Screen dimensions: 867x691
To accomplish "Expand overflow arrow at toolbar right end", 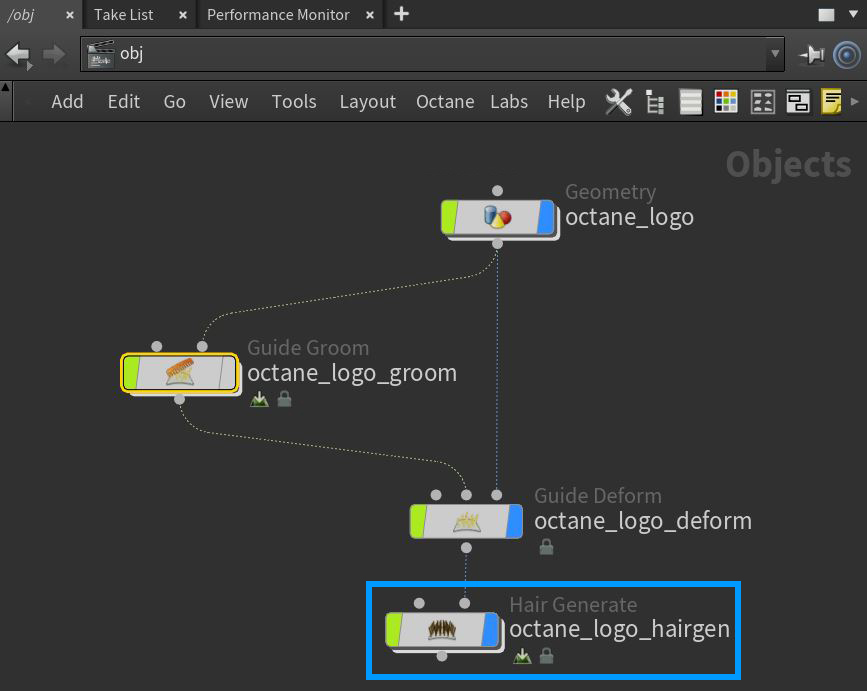I will click(x=854, y=102).
